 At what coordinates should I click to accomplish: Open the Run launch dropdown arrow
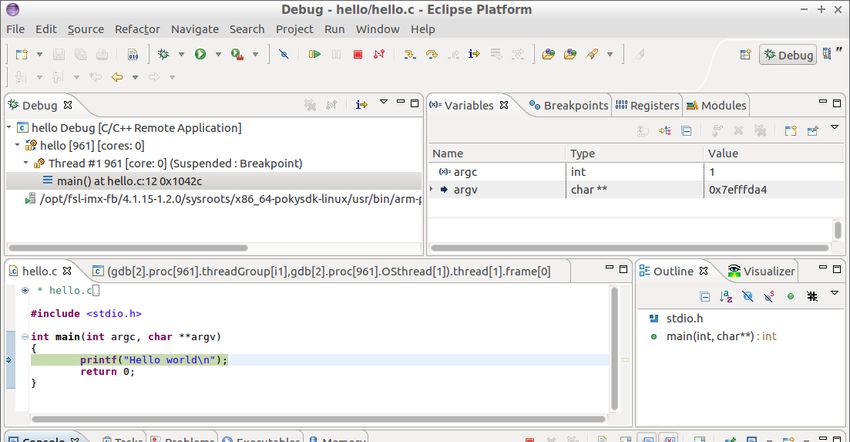pyautogui.click(x=218, y=54)
